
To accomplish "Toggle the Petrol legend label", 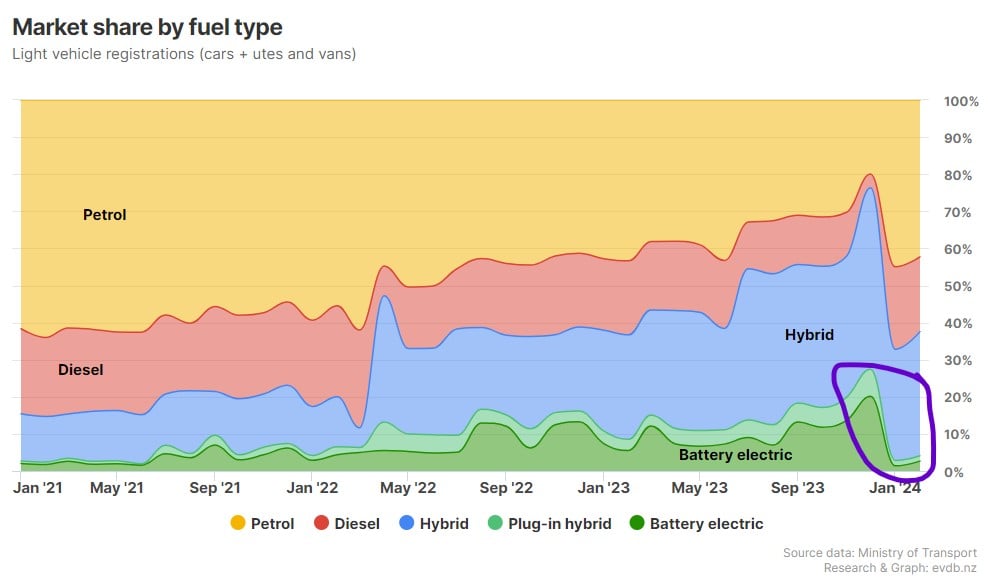I will coord(272,523).
